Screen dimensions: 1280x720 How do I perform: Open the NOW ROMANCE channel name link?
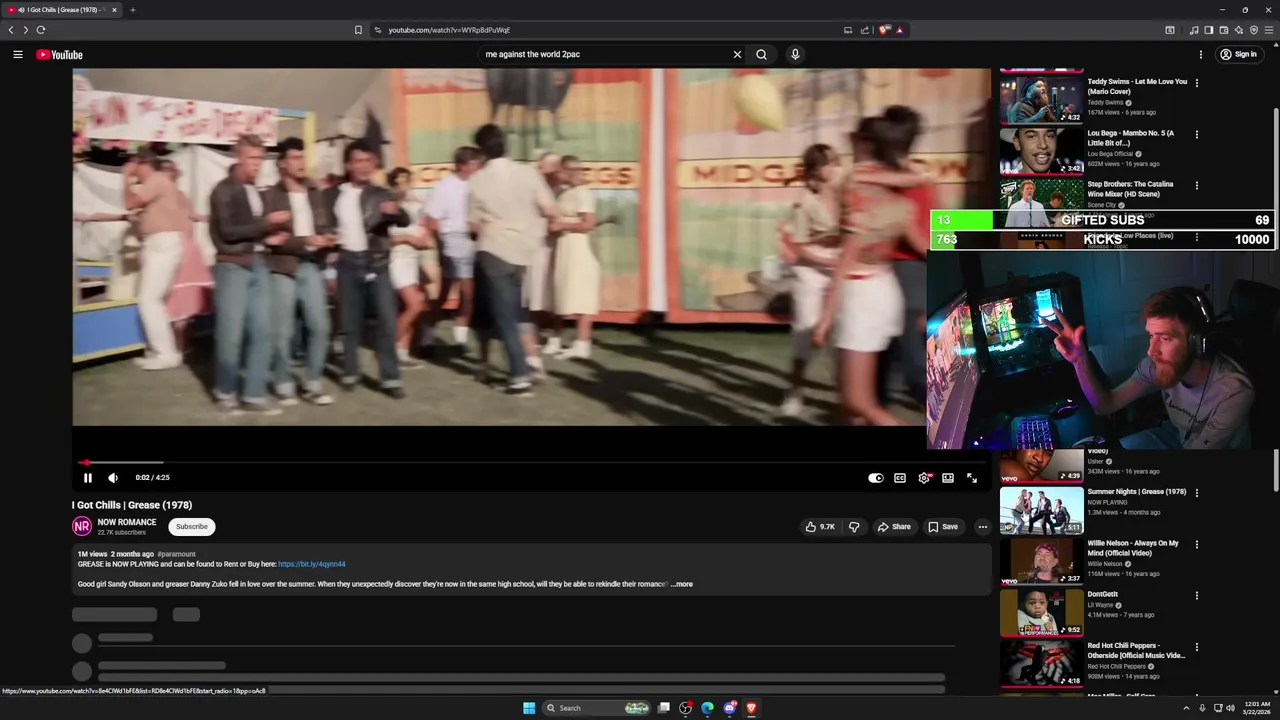click(127, 522)
